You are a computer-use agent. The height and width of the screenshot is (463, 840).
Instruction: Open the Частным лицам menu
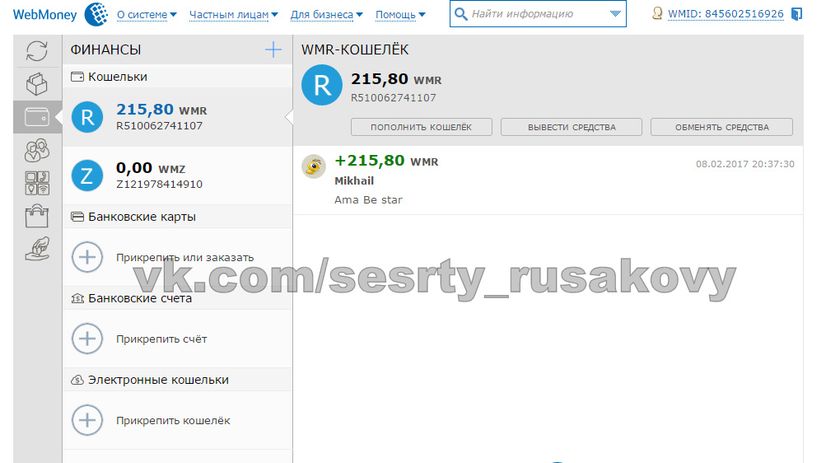pyautogui.click(x=233, y=14)
